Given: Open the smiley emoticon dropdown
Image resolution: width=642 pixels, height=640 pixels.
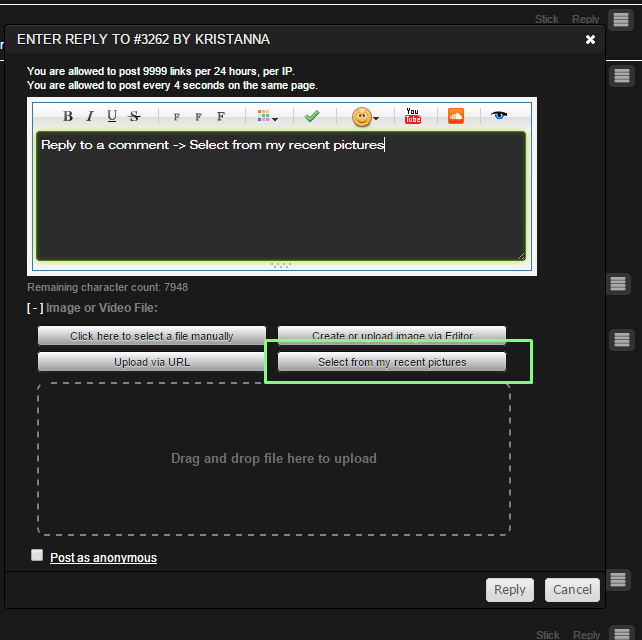Looking at the screenshot, I should [364, 117].
